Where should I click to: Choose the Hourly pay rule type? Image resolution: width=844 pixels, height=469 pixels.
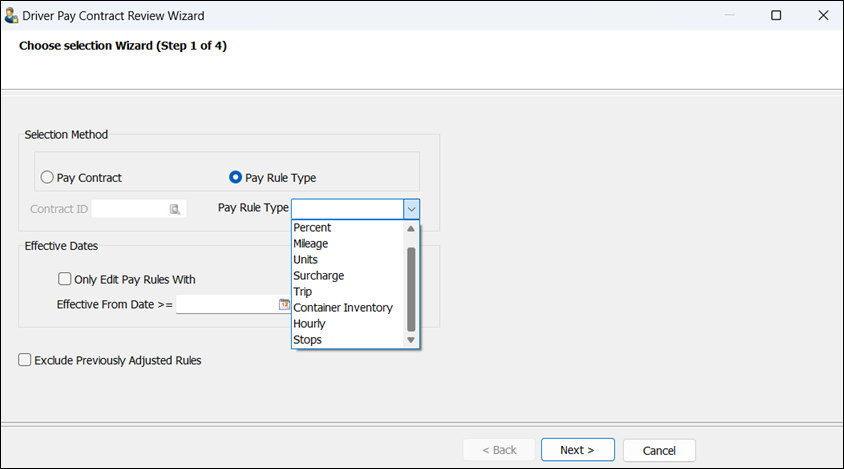(309, 324)
